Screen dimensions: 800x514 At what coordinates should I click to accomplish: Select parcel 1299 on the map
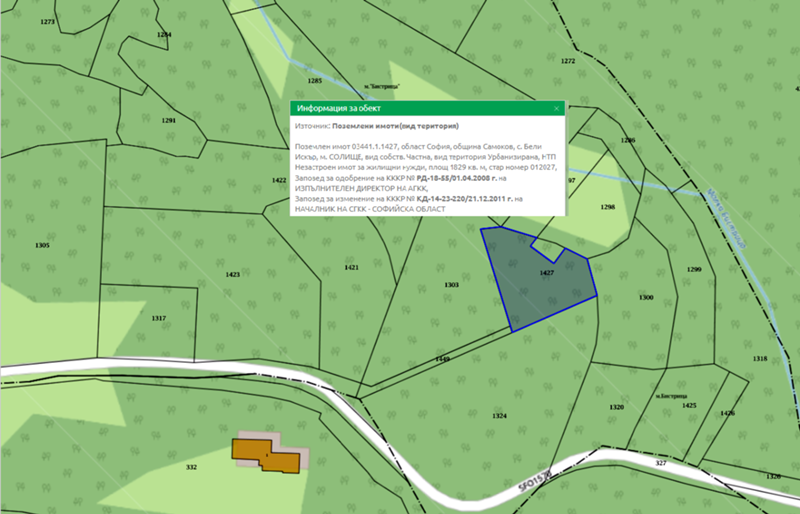click(695, 271)
